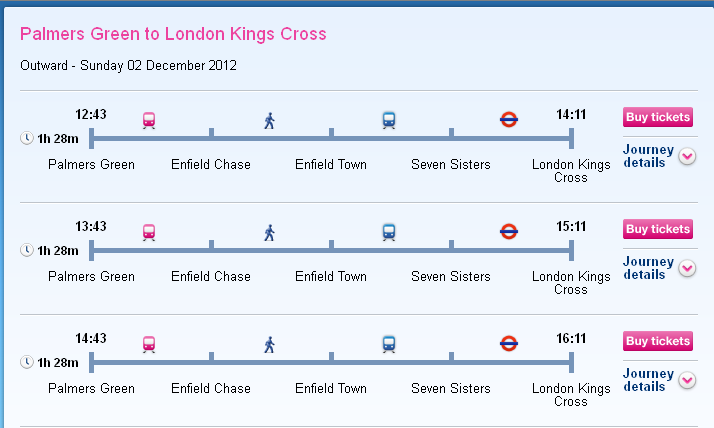The height and width of the screenshot is (428, 714).
Task: Open Journey details link for 13:43 train
Action: [648, 268]
